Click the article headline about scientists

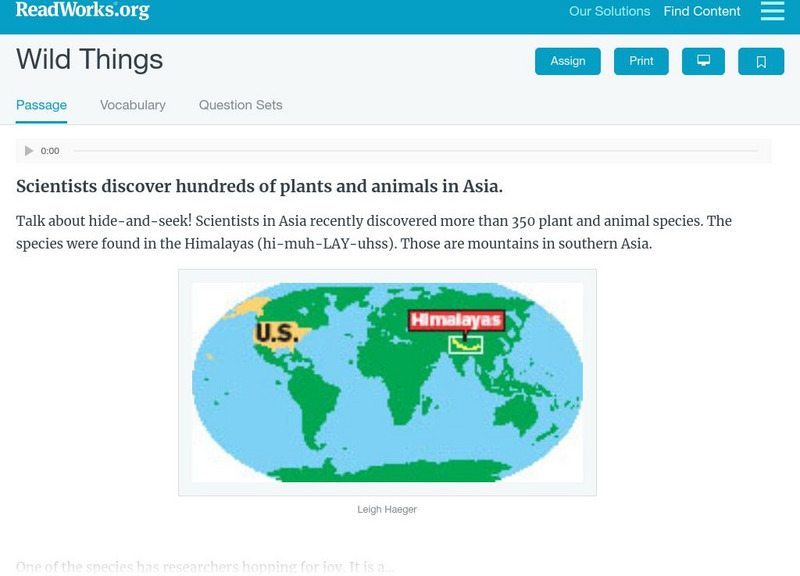(259, 186)
